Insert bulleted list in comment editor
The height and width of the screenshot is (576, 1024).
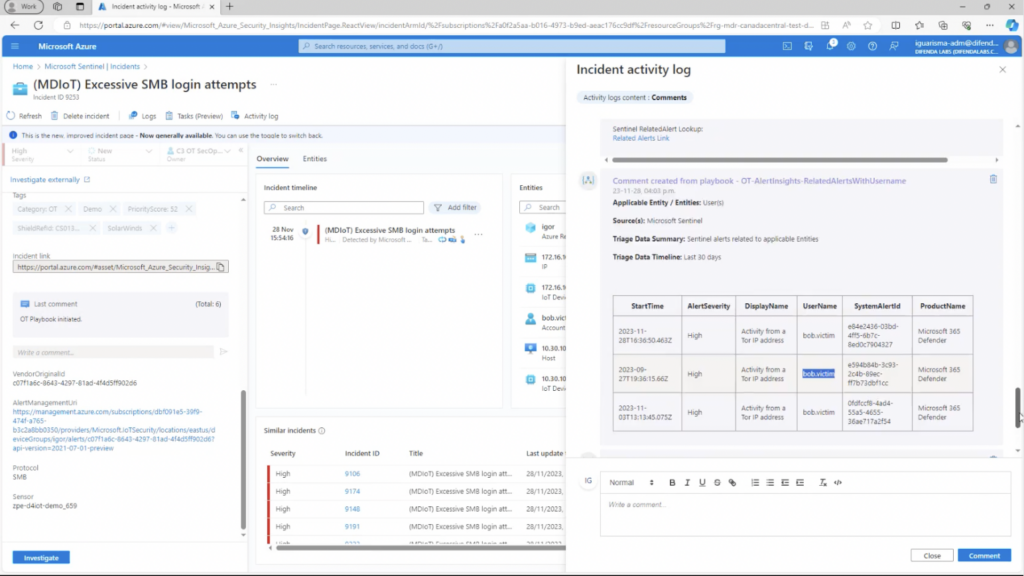tap(770, 483)
